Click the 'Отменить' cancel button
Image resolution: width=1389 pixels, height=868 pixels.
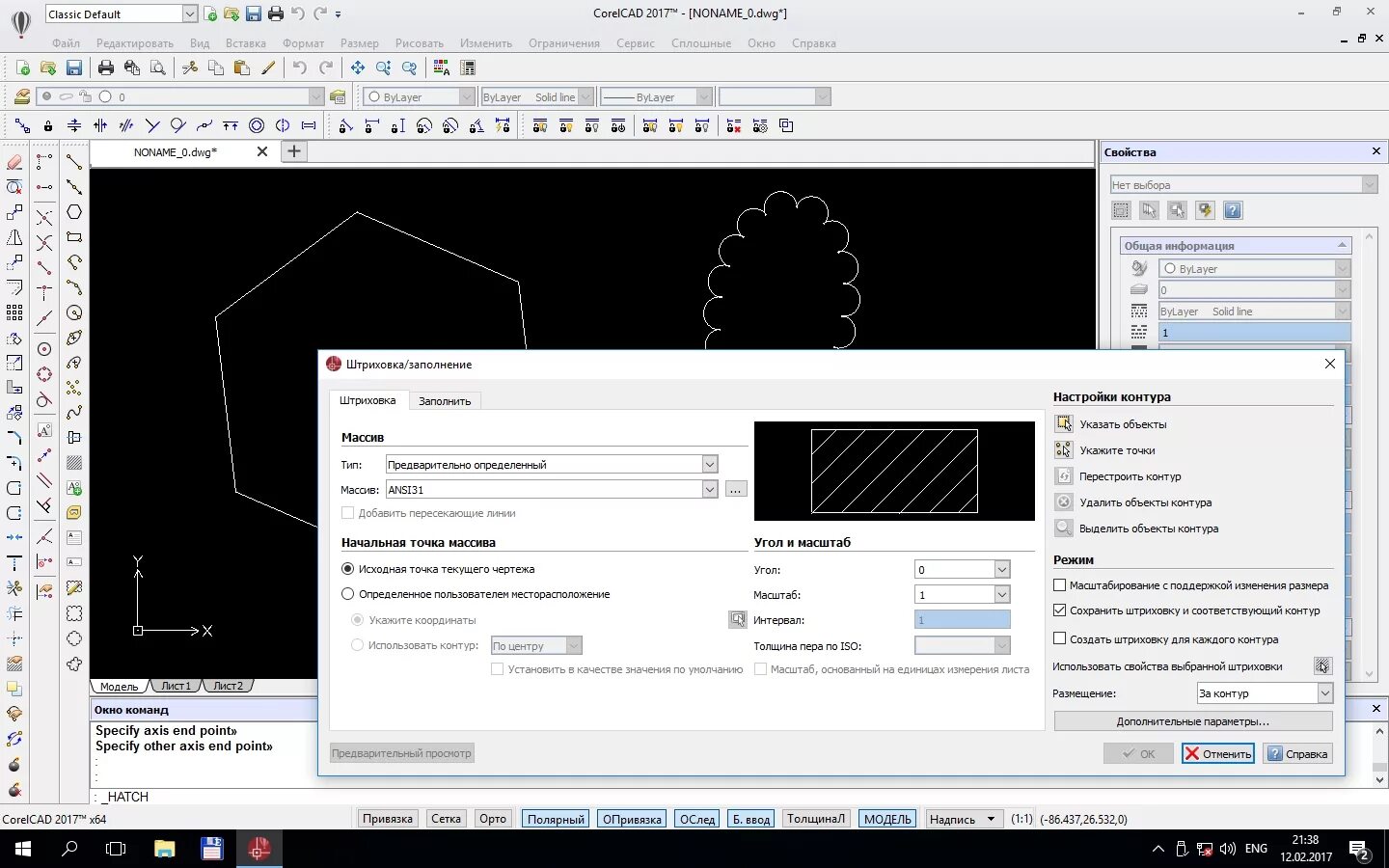pos(1217,753)
